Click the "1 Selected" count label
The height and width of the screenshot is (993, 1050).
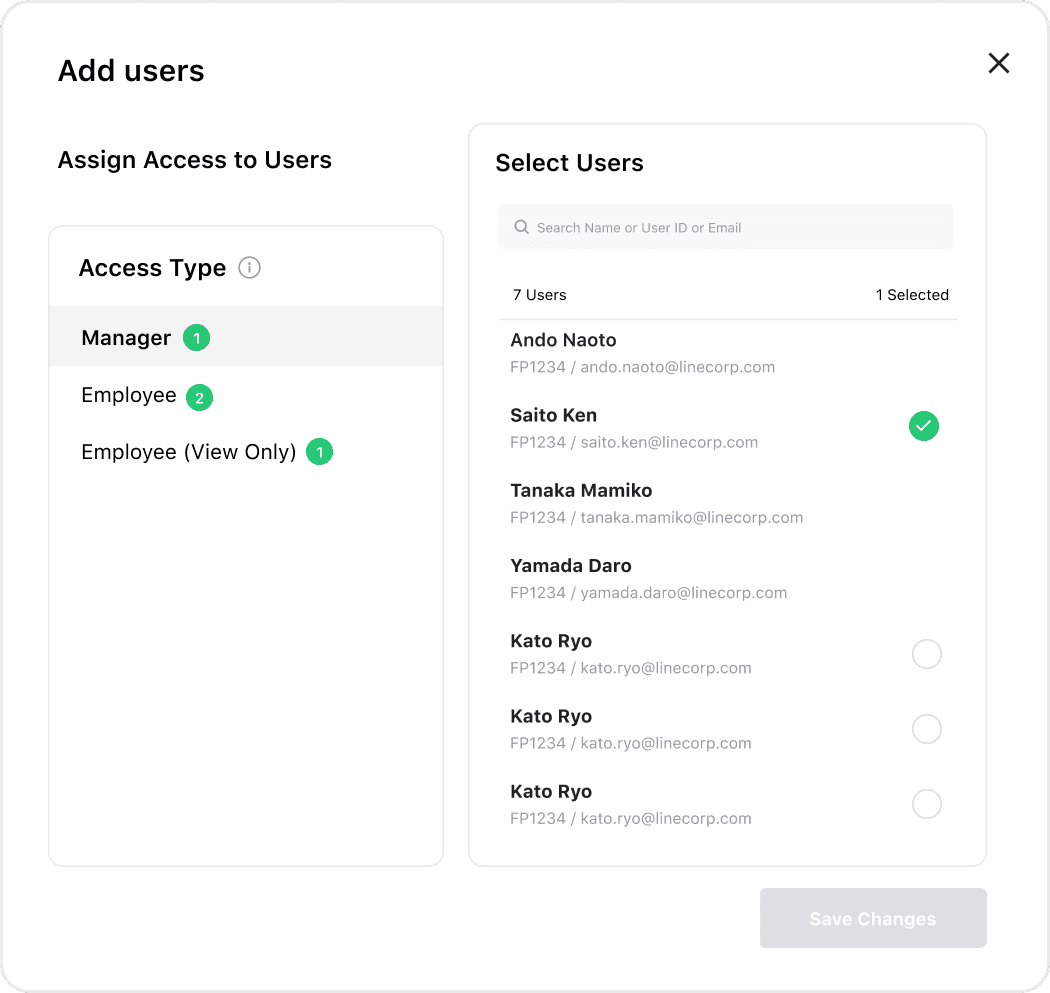[x=912, y=295]
